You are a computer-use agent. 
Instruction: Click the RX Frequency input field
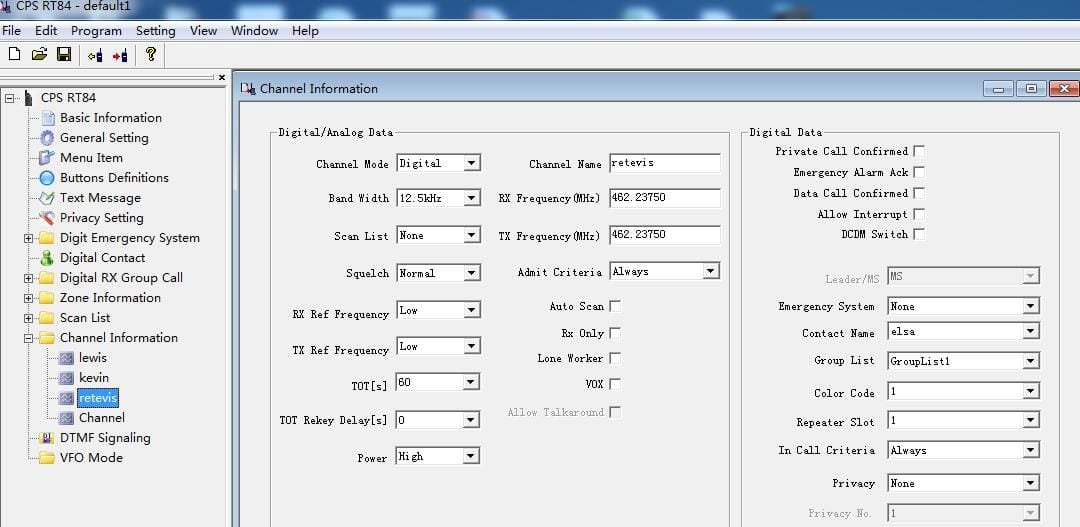coord(664,198)
